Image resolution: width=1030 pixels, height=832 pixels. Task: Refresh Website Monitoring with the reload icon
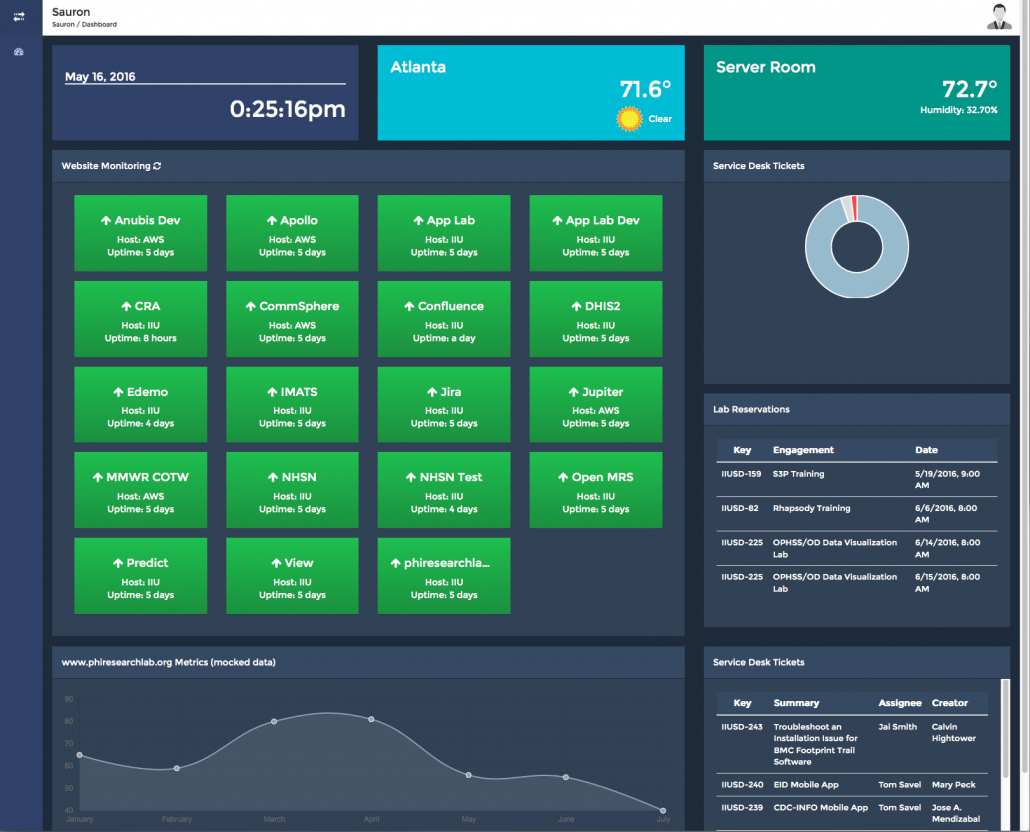pyautogui.click(x=157, y=166)
